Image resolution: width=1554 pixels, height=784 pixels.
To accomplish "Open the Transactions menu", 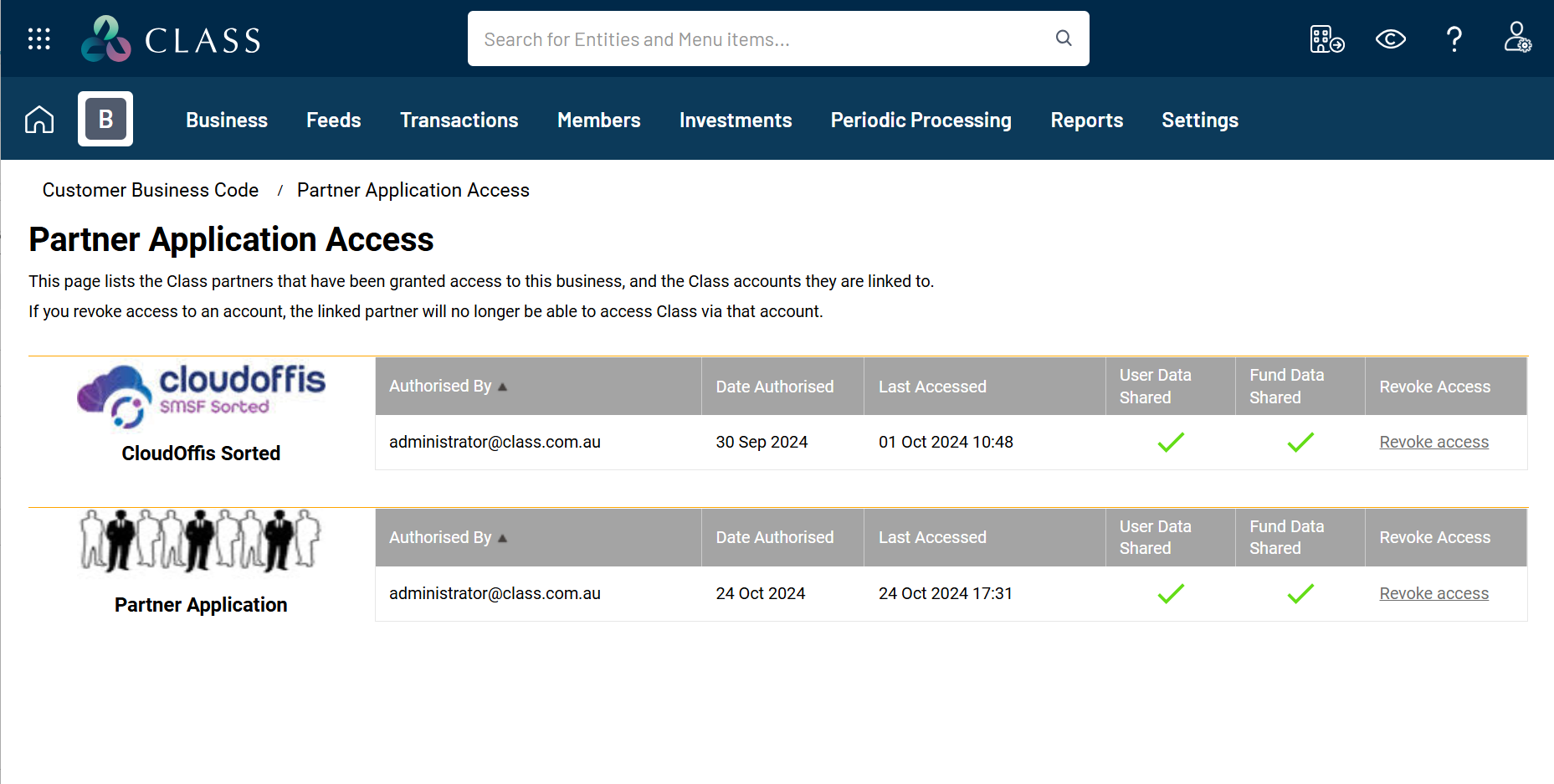I will (459, 120).
